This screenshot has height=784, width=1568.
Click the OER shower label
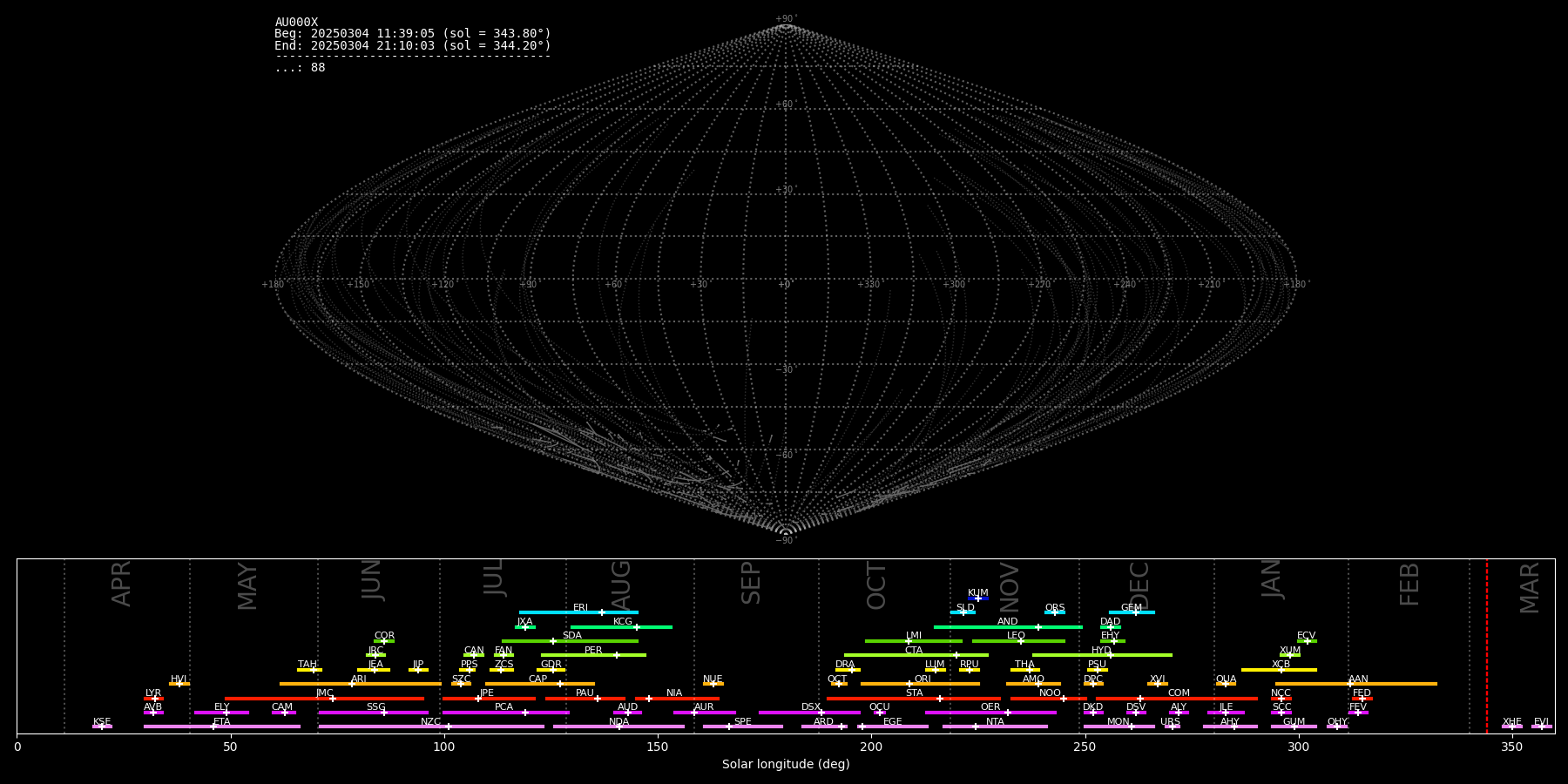click(990, 707)
